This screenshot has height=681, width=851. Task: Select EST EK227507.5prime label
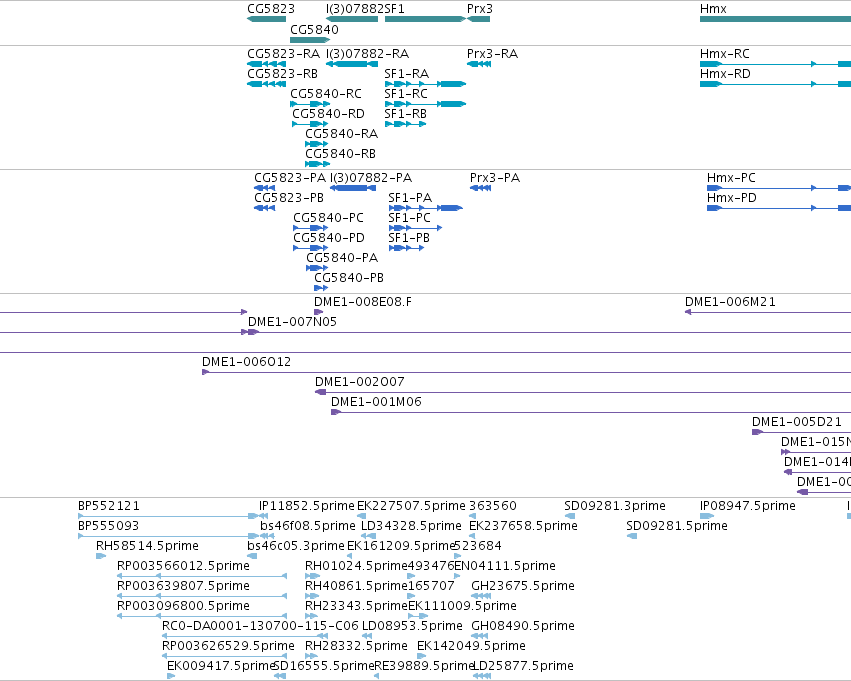click(x=411, y=506)
